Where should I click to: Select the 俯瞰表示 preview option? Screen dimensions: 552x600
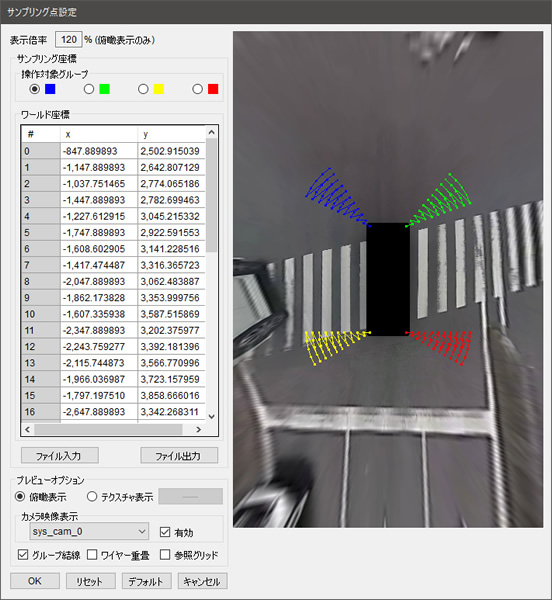pos(20,497)
